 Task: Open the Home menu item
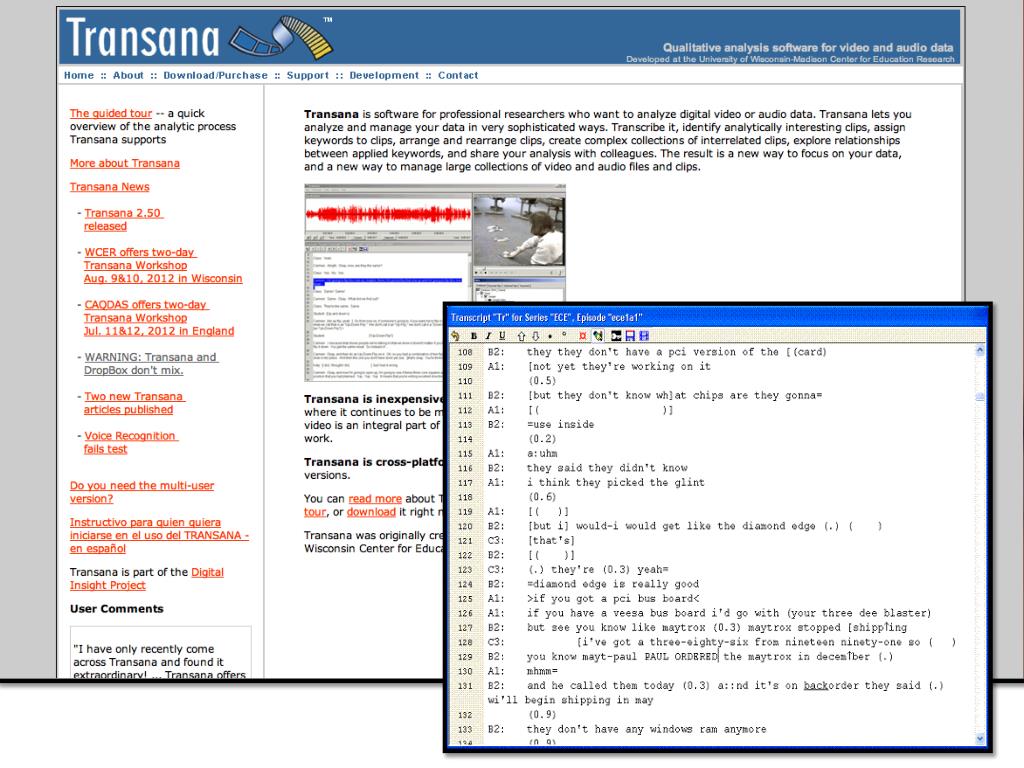click(x=79, y=75)
